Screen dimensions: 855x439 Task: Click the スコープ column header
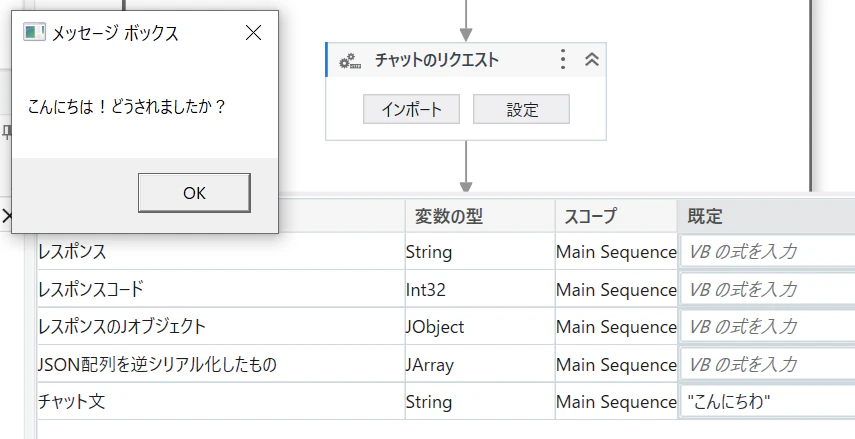tap(616, 217)
